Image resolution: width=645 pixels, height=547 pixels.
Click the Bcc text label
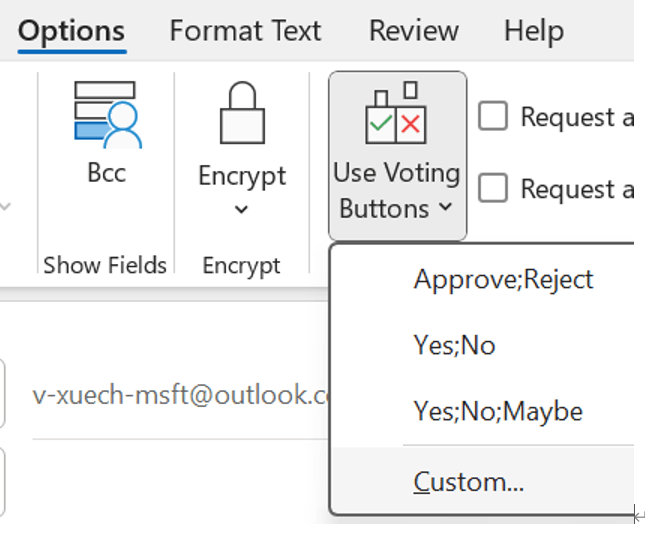coord(107,173)
